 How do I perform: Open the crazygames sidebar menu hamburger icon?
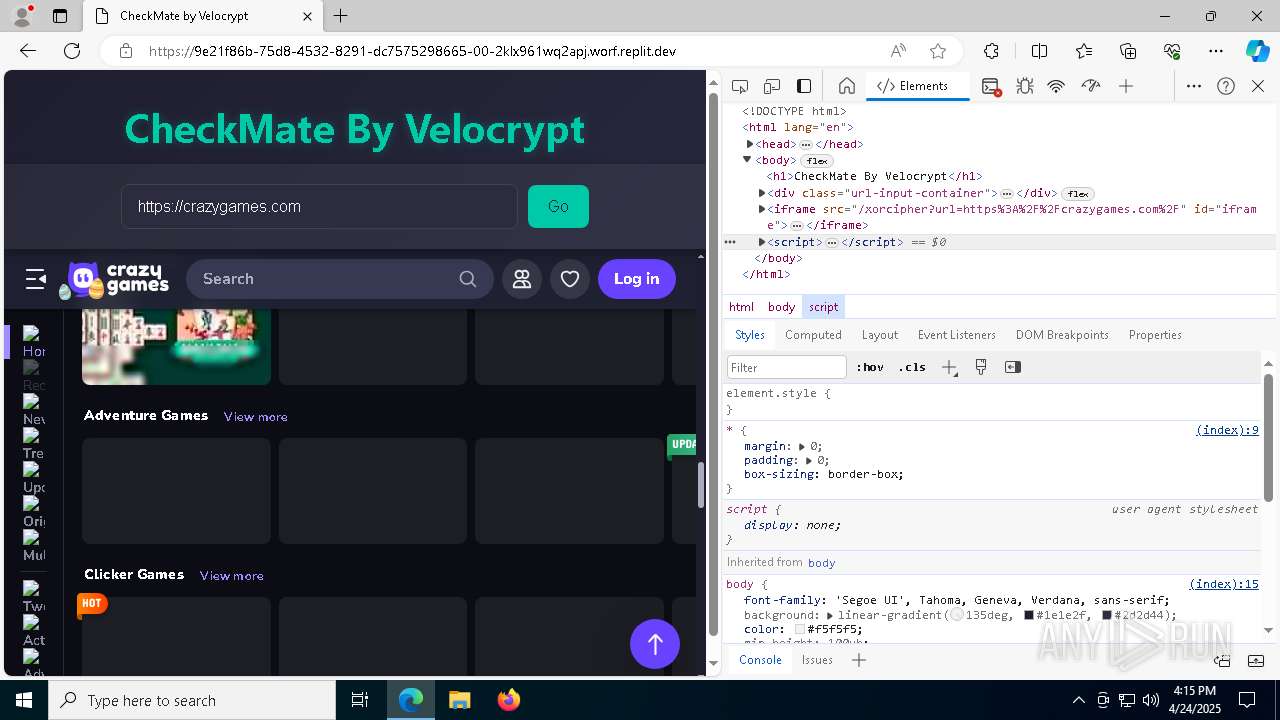tap(36, 279)
